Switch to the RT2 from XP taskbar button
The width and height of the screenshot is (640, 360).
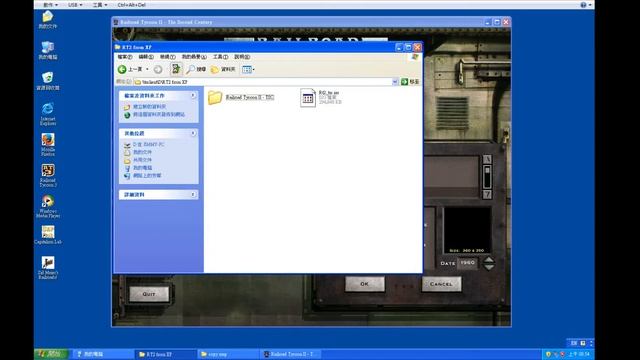[x=165, y=354]
